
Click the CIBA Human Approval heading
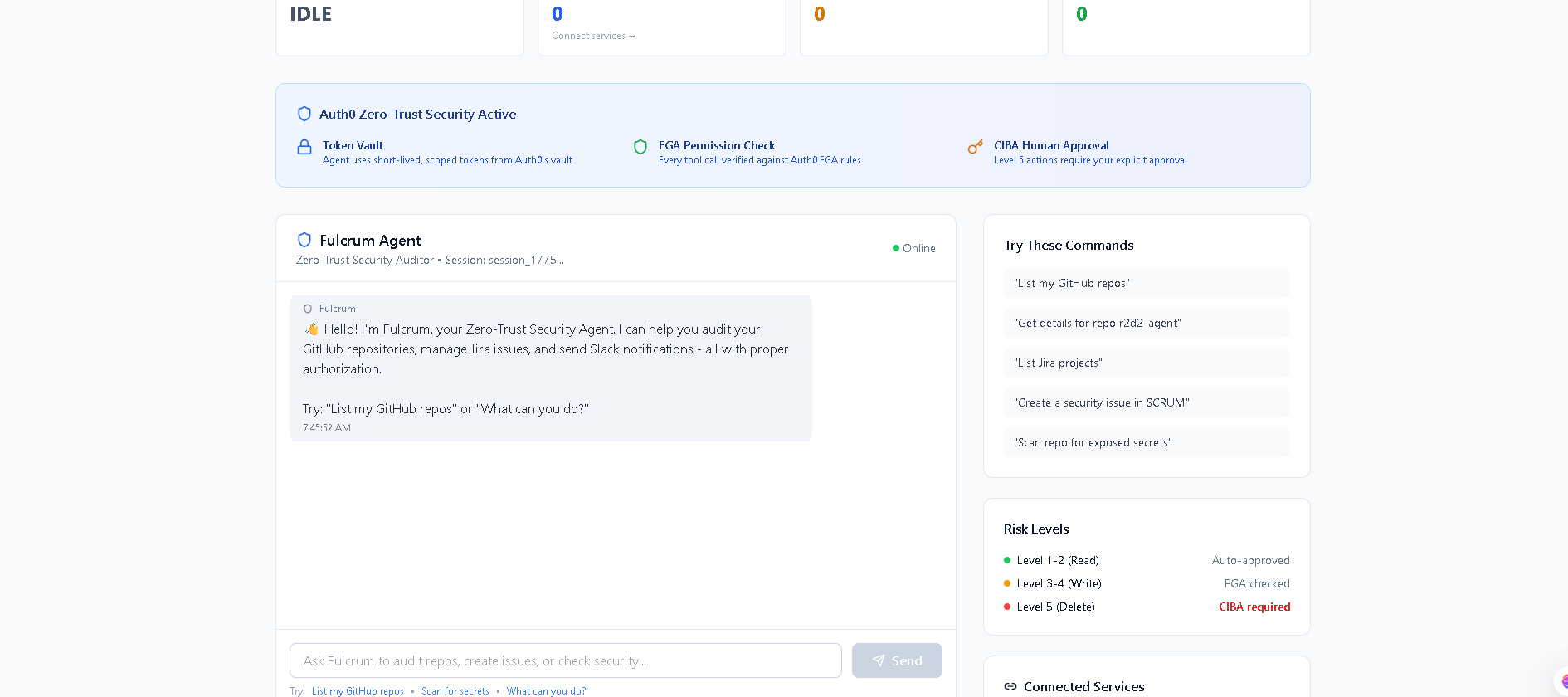pyautogui.click(x=1051, y=145)
